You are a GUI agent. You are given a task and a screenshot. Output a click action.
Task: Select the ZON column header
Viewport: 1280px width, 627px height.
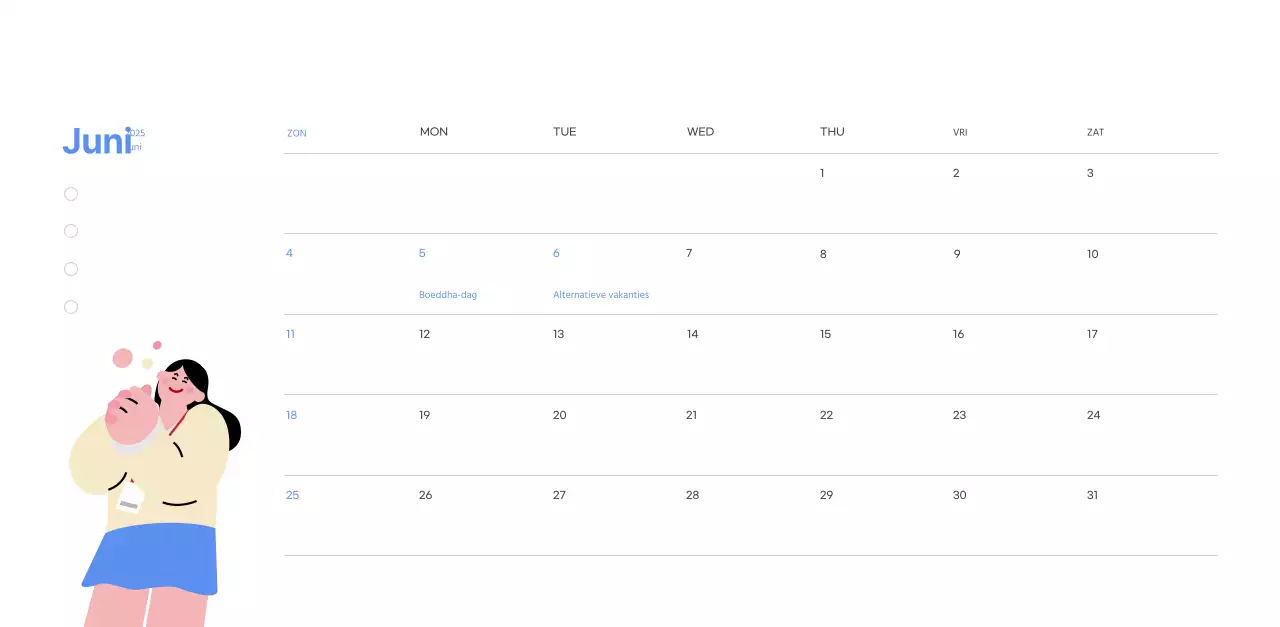pyautogui.click(x=297, y=132)
